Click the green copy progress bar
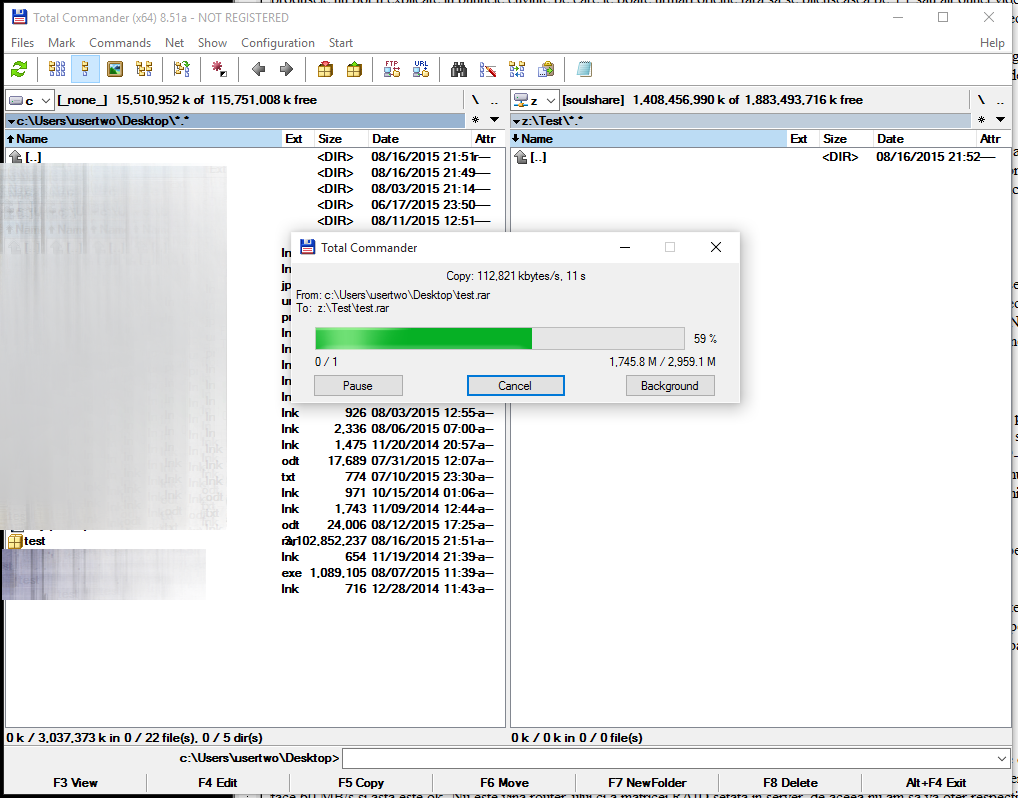Viewport: 1018px width, 798px height. (x=499, y=339)
